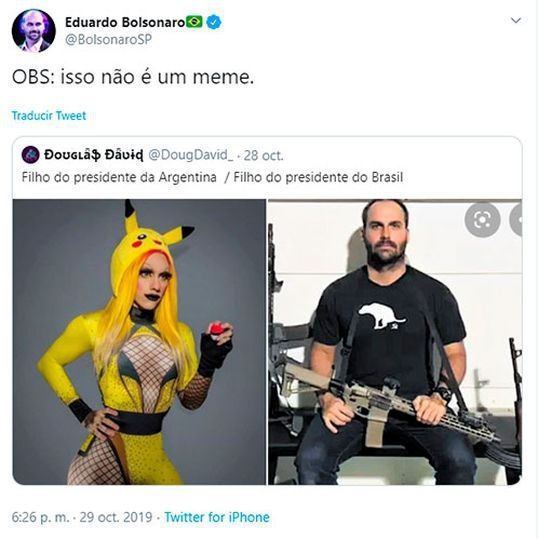Screen dimensions: 538x539
Task: Click the 29 oct. 2019 tweet date
Action: tap(116, 517)
